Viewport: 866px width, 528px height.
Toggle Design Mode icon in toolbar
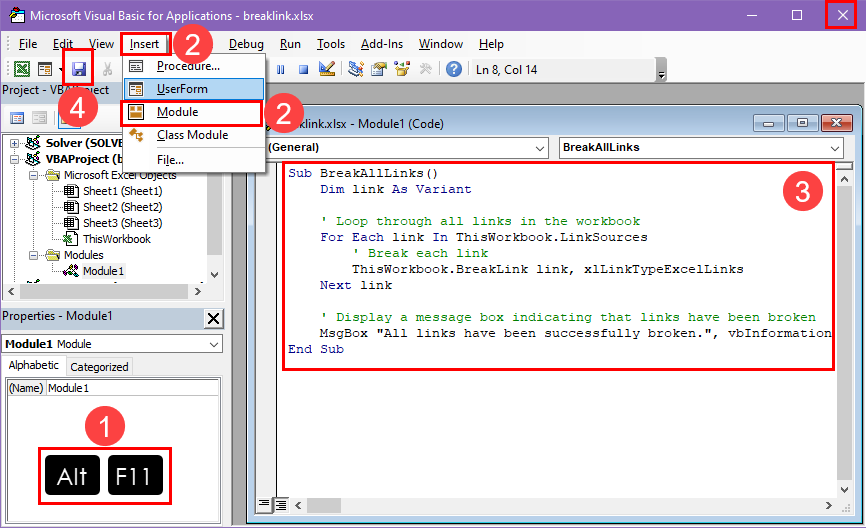(327, 69)
